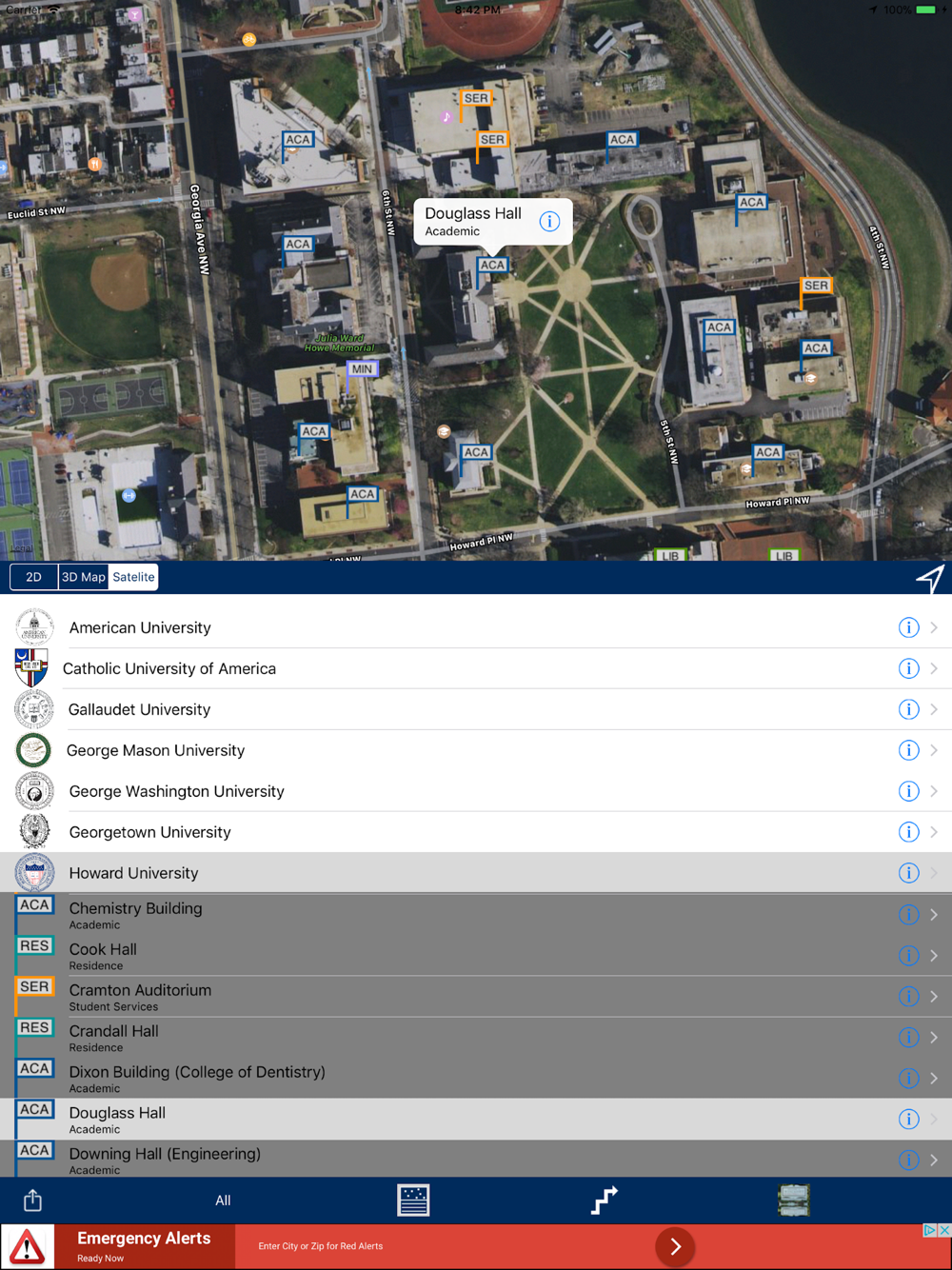Expand George Mason University chevron
The image size is (952, 1270).
point(934,750)
